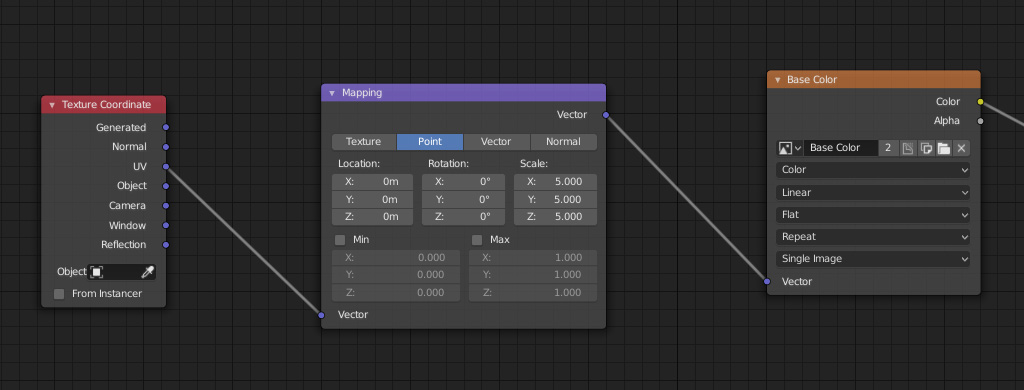Screen dimensions: 1024x390
Task: Click the Max X 1.000 field
Action: point(533,257)
